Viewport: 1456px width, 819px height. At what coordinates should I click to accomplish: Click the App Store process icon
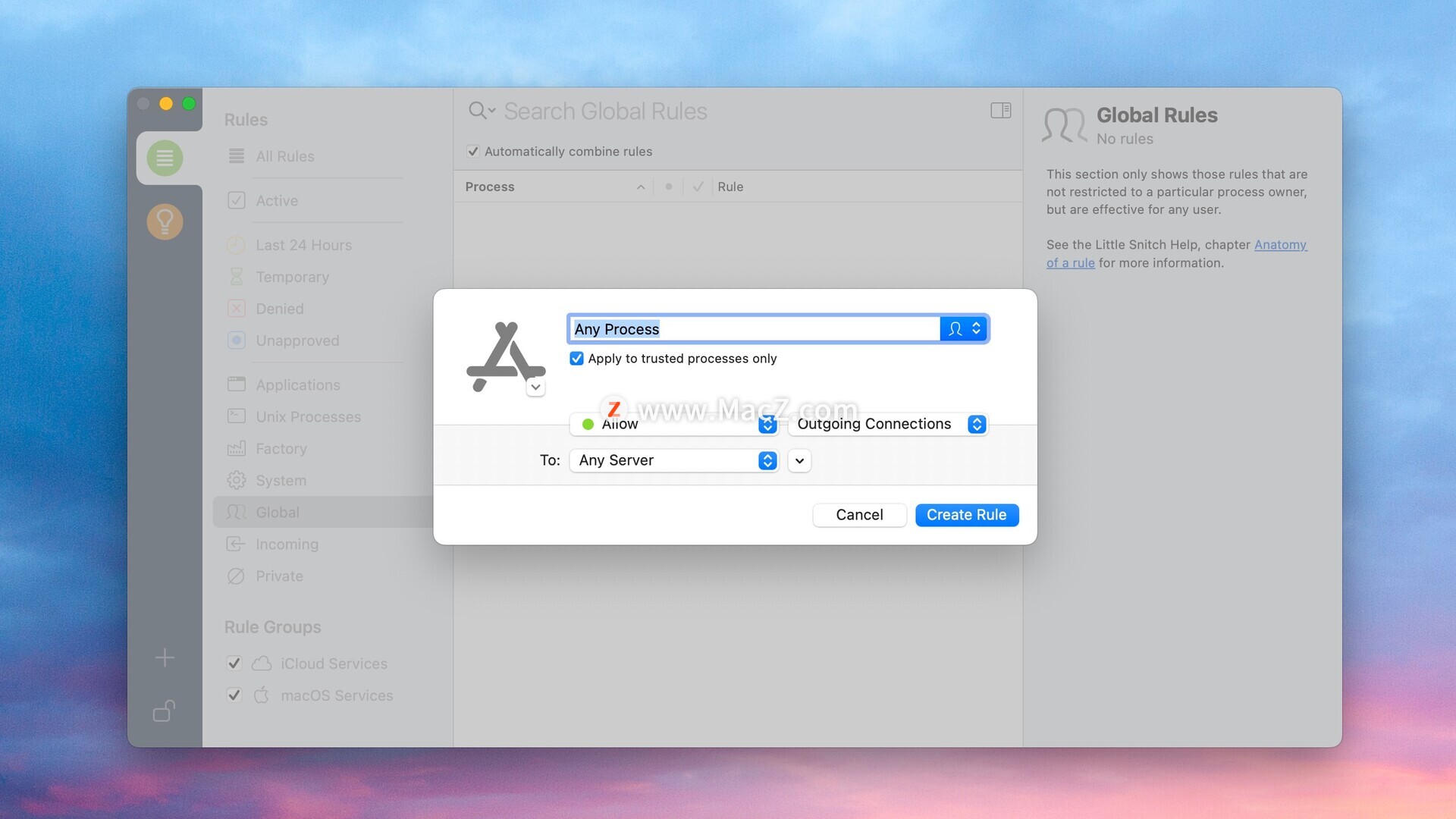(x=505, y=355)
